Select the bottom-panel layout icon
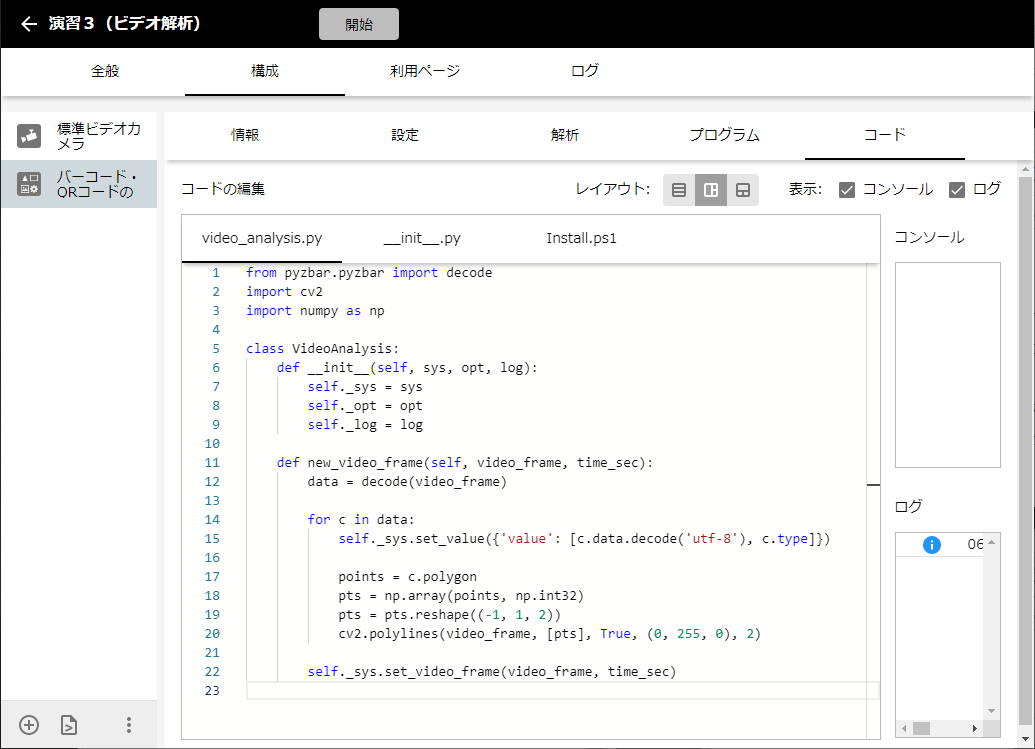The image size is (1035, 749). (x=743, y=189)
